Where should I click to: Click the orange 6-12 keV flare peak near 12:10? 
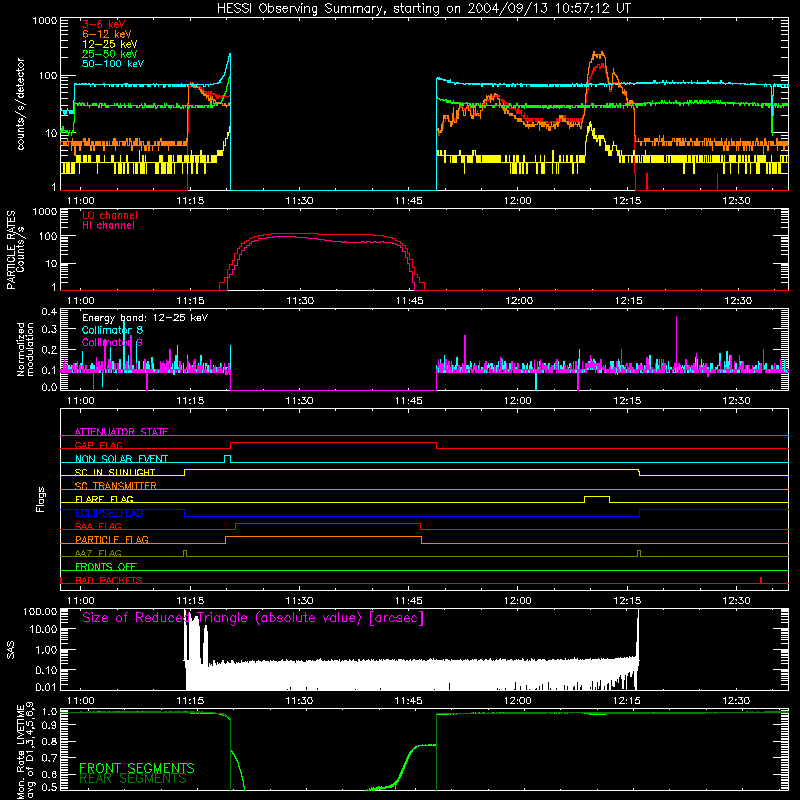click(598, 53)
